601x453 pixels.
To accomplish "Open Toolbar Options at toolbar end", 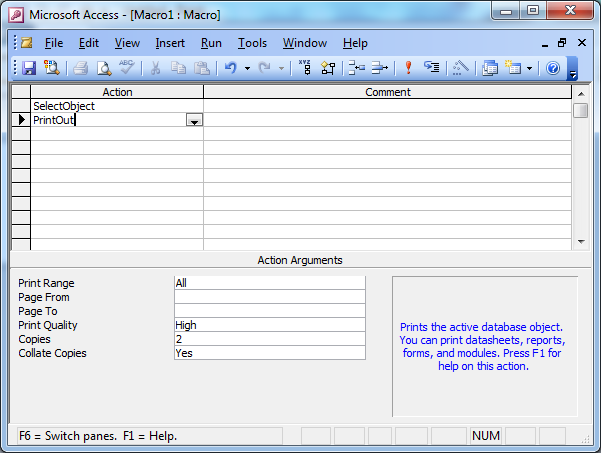I will 572,69.
